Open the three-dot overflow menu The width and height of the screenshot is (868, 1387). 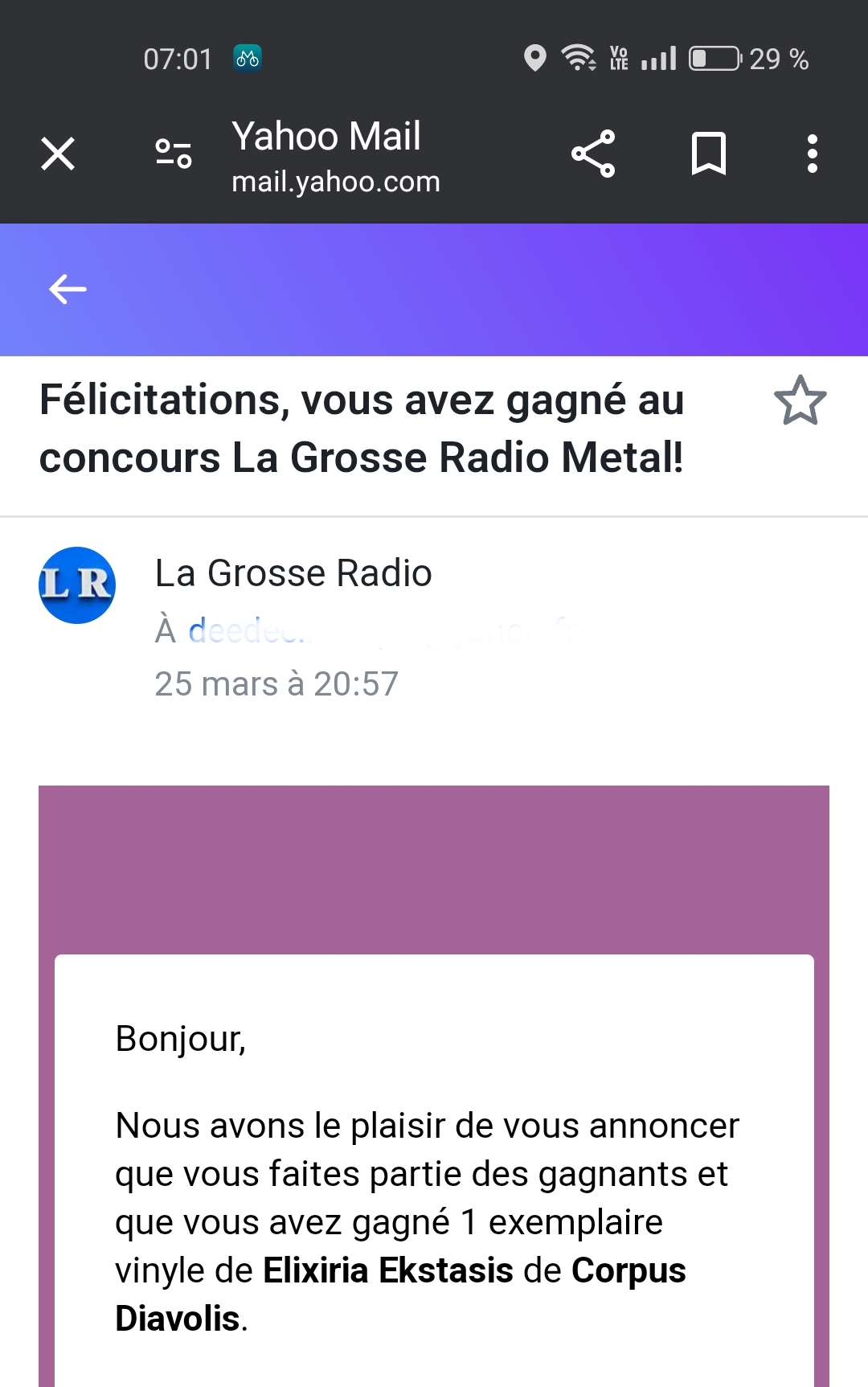(x=813, y=154)
